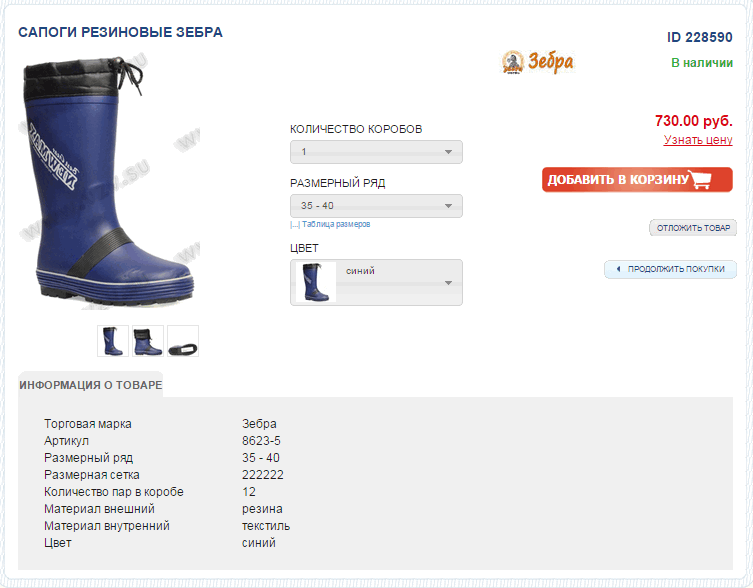
Task: Click the Зебра brand logo
Action: [x=537, y=62]
